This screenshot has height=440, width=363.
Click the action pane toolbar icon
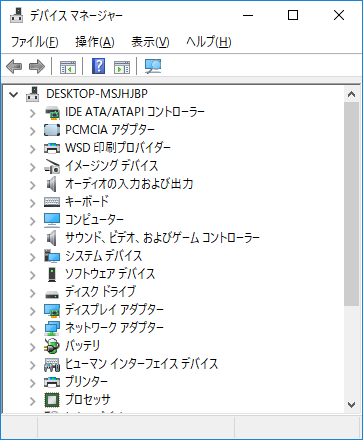tap(122, 67)
